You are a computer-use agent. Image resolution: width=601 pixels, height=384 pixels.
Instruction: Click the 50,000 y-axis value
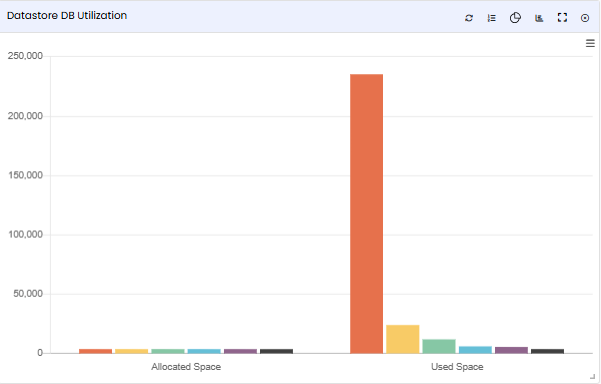tap(28, 294)
